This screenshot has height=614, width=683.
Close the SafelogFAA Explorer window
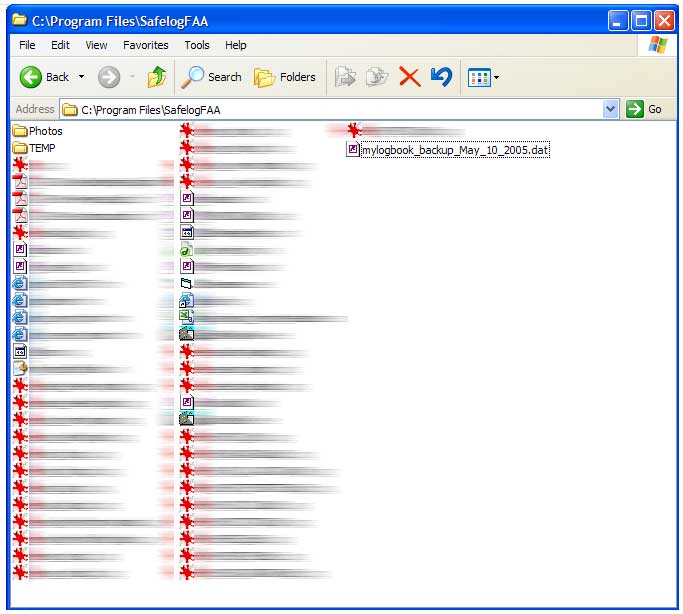[664, 20]
